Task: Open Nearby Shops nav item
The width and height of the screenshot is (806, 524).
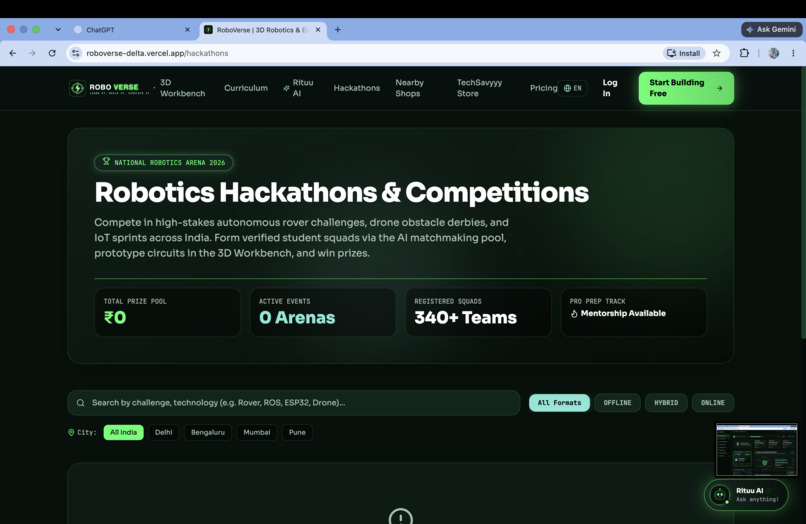Action: click(x=410, y=88)
